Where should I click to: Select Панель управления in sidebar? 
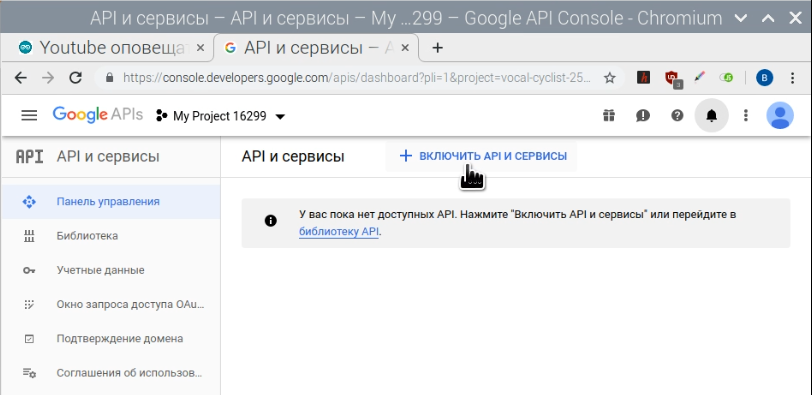coord(110,201)
